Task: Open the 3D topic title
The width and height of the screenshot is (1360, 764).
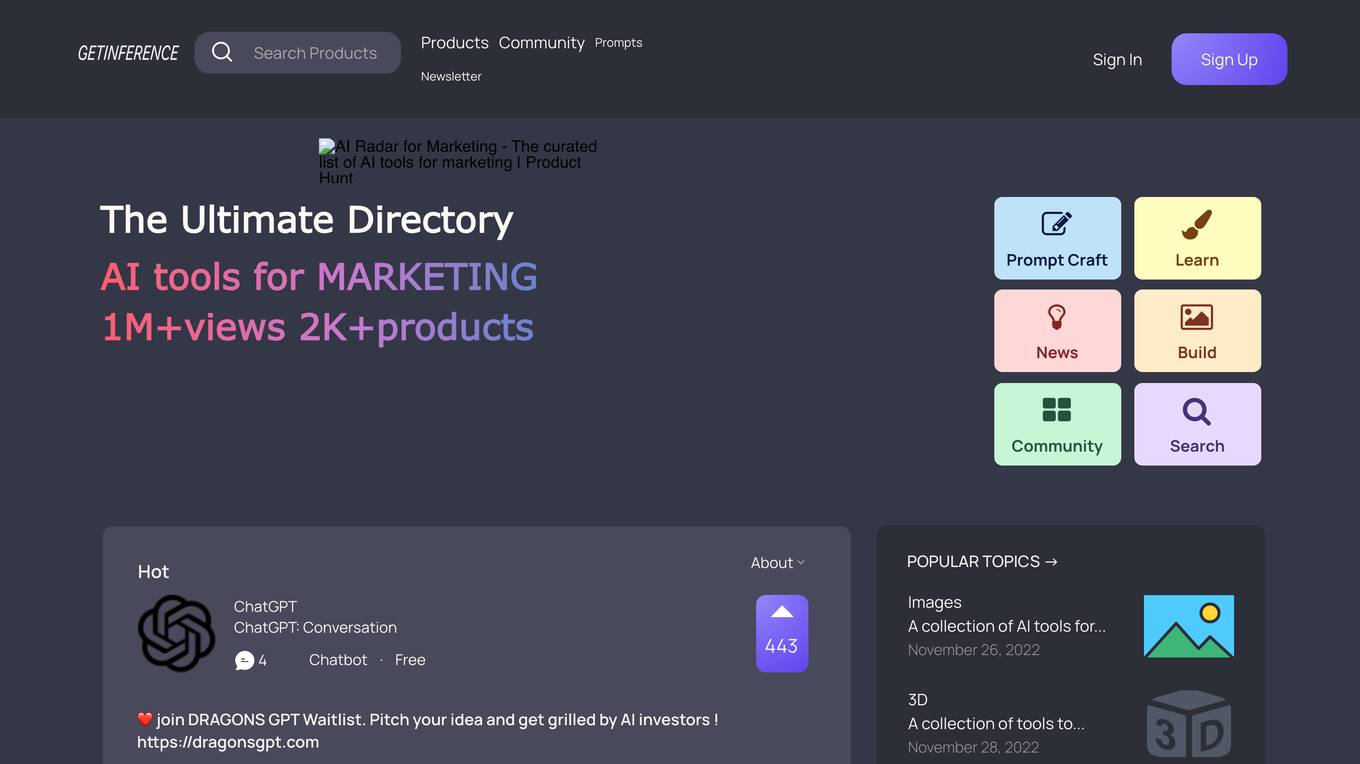Action: (x=918, y=699)
